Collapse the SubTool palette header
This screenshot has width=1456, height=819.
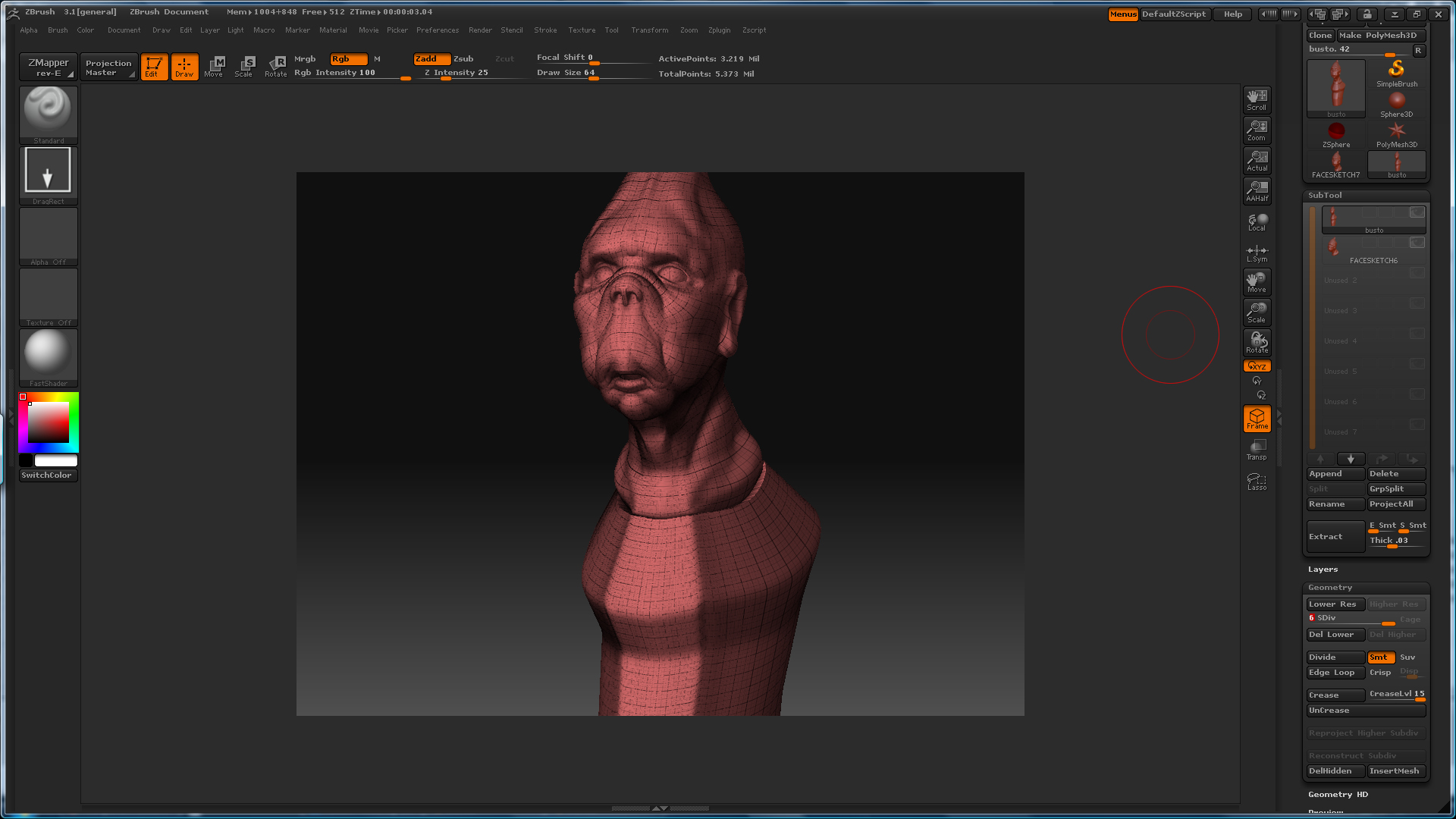pyautogui.click(x=1325, y=195)
